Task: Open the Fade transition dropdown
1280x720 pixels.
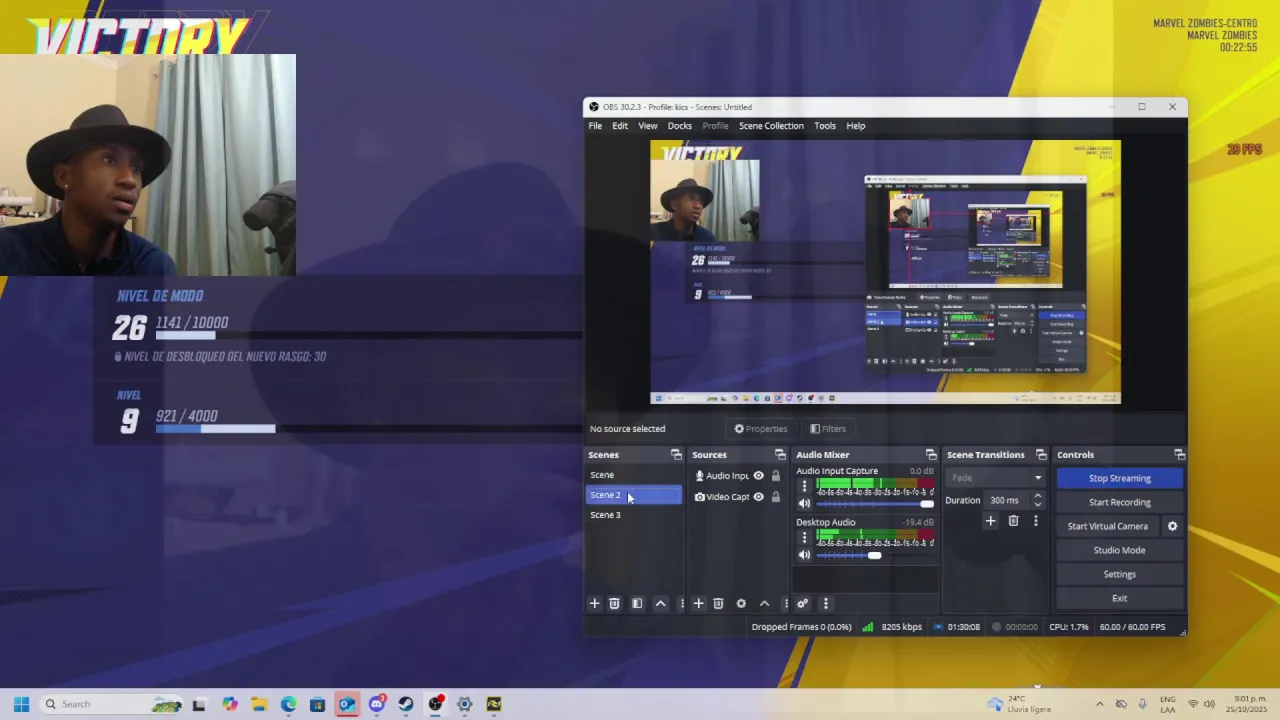Action: (995, 478)
